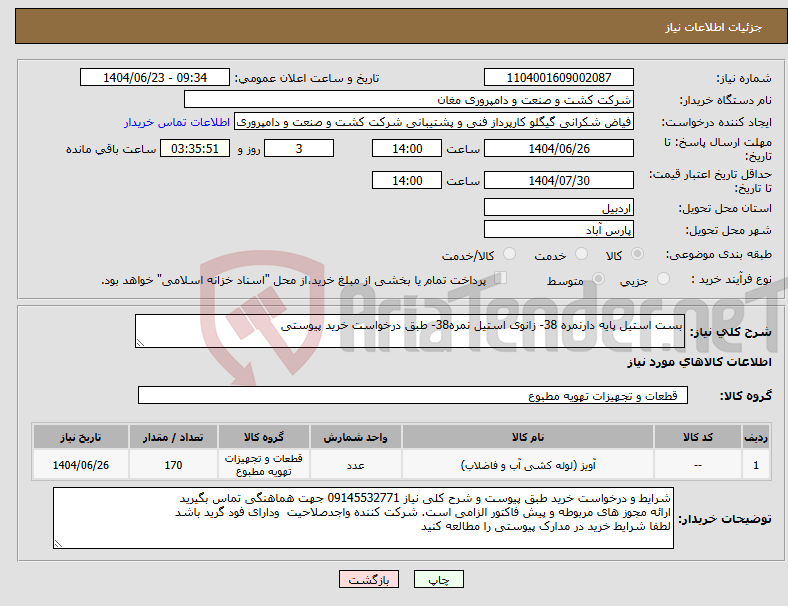Click the resize handle of شرح کلی نیاز box

(140, 343)
